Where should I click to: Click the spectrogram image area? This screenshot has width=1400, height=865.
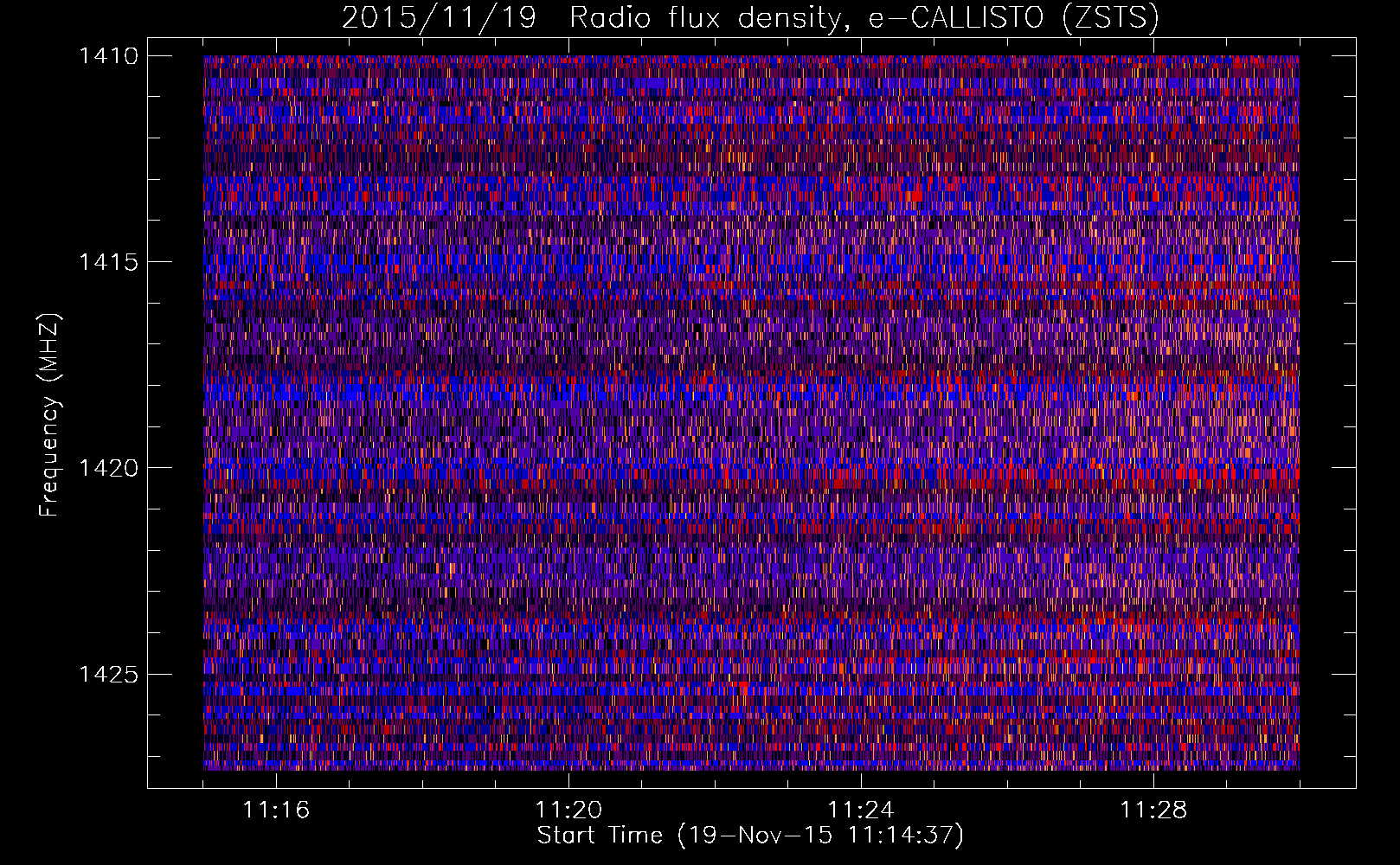coord(751,413)
